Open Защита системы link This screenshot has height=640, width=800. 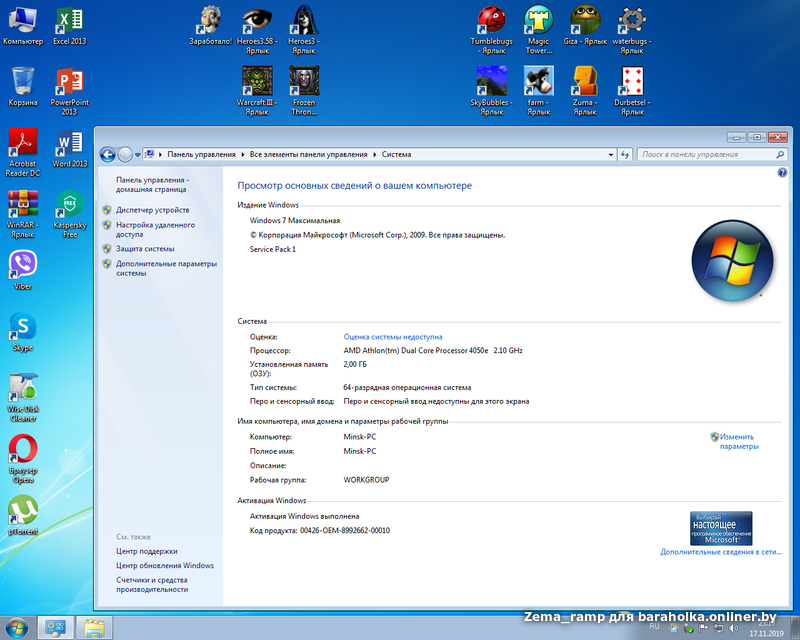pos(145,249)
